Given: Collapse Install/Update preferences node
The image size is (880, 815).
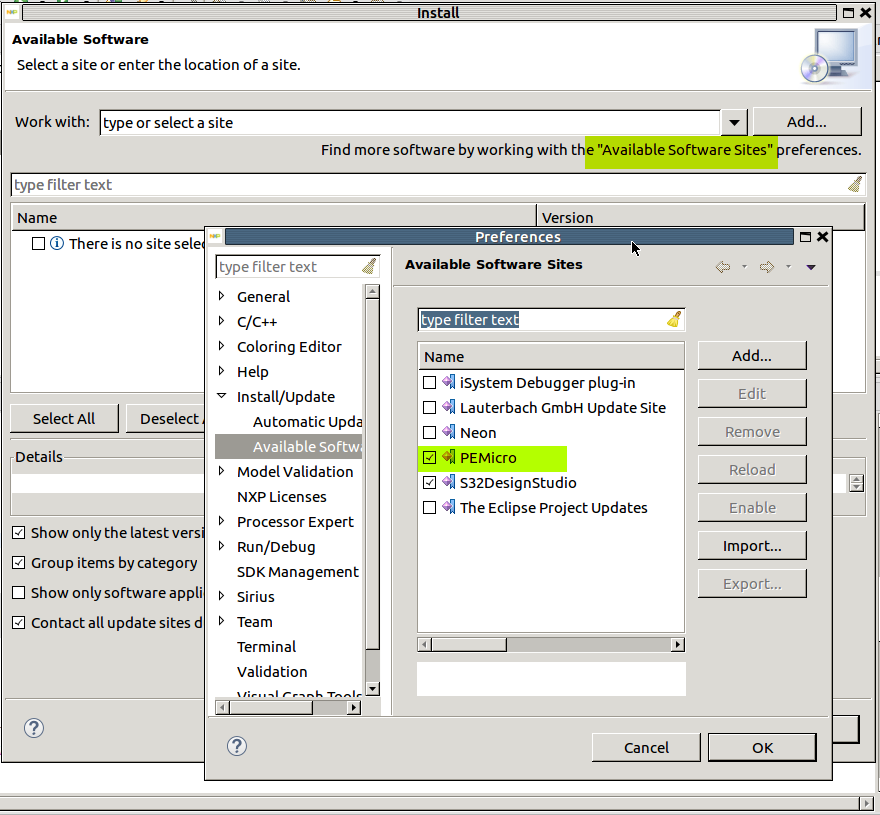Looking at the screenshot, I should click(x=222, y=396).
